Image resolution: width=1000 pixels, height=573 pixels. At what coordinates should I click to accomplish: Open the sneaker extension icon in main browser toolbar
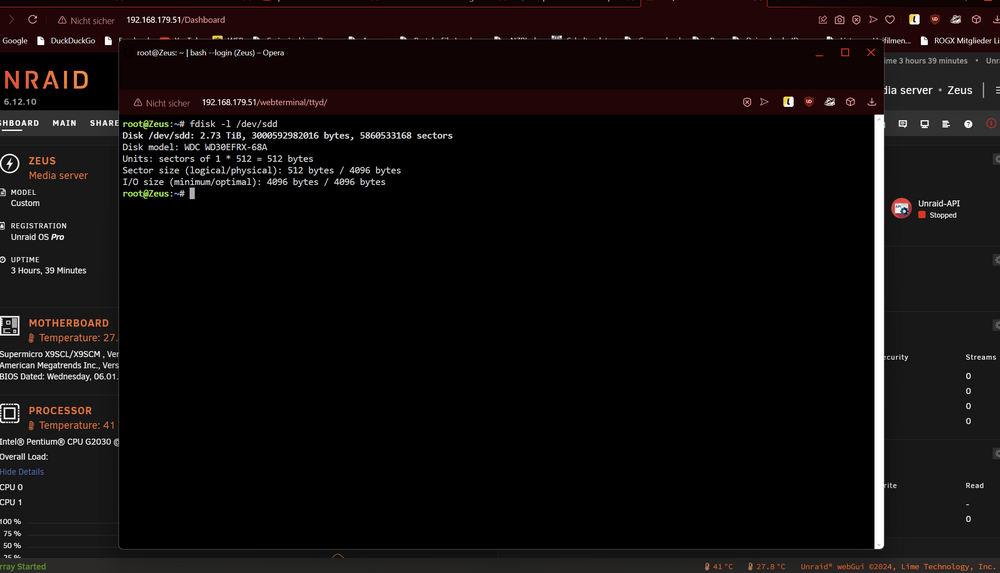tap(955, 20)
